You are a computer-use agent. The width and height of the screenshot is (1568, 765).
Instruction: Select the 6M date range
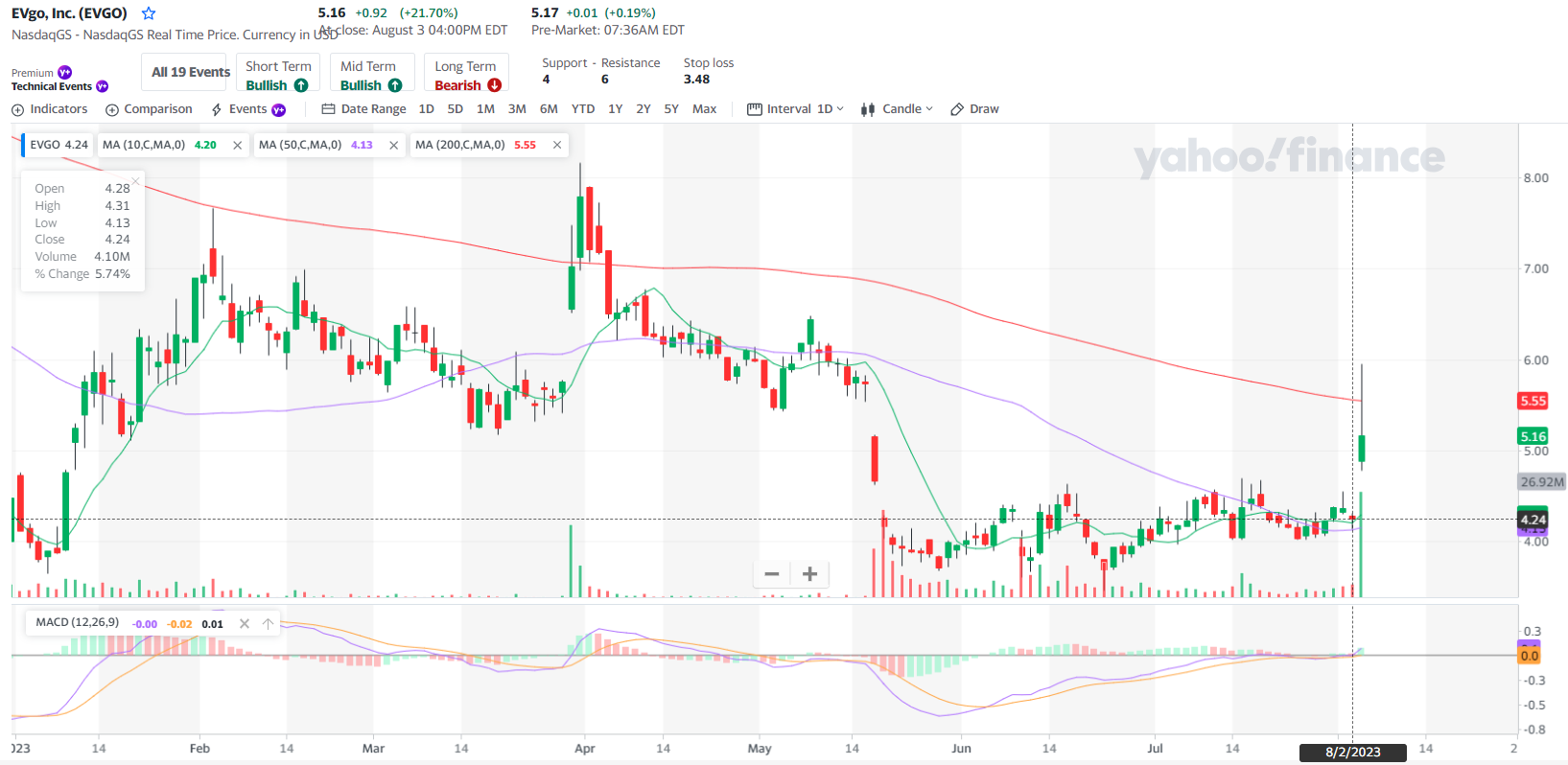[x=549, y=109]
